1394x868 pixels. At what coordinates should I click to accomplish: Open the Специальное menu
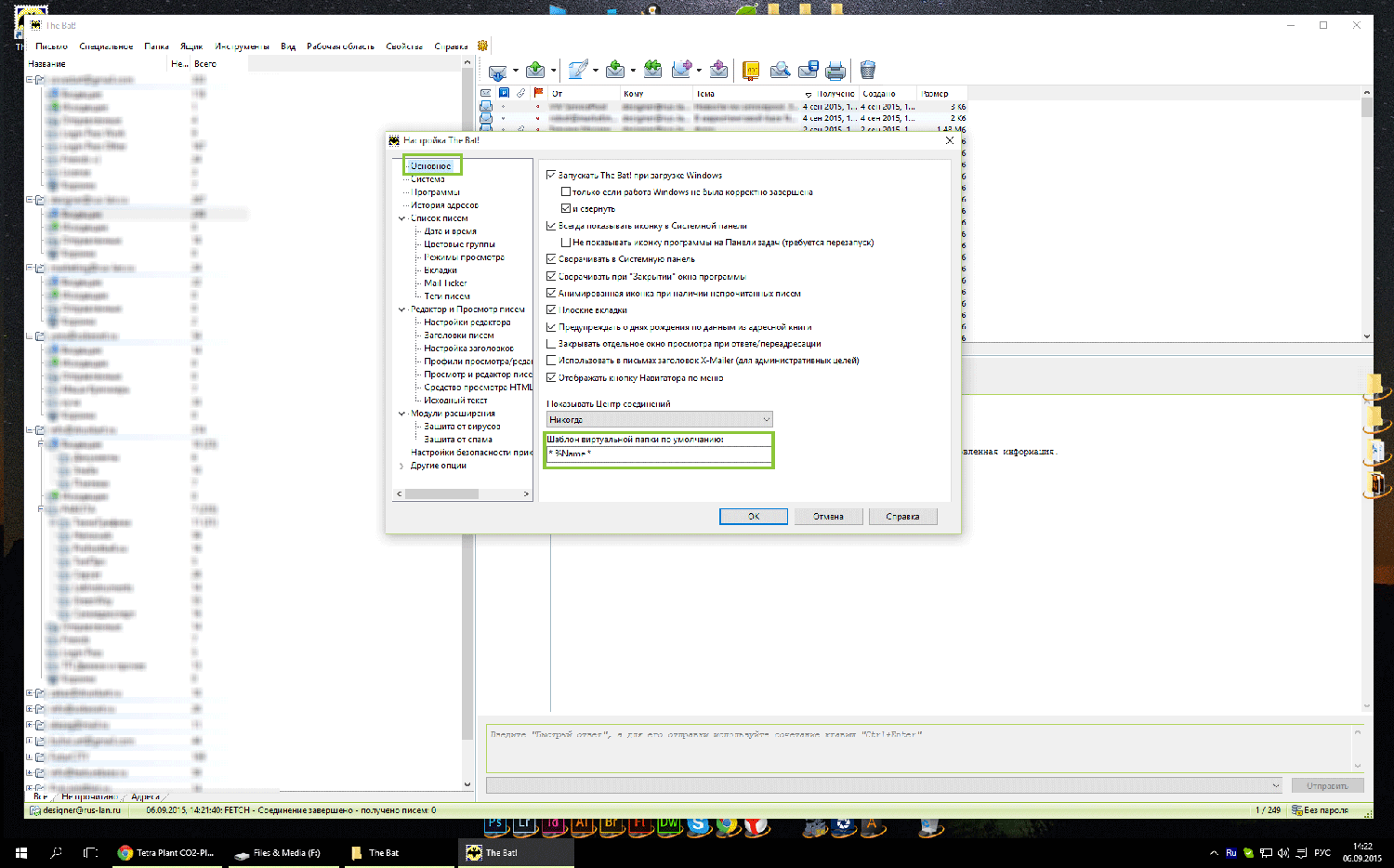pyautogui.click(x=106, y=46)
